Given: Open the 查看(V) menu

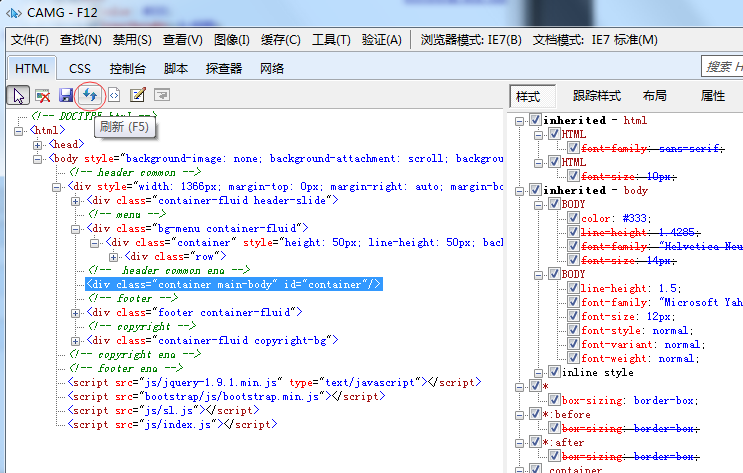Looking at the screenshot, I should point(182,40).
